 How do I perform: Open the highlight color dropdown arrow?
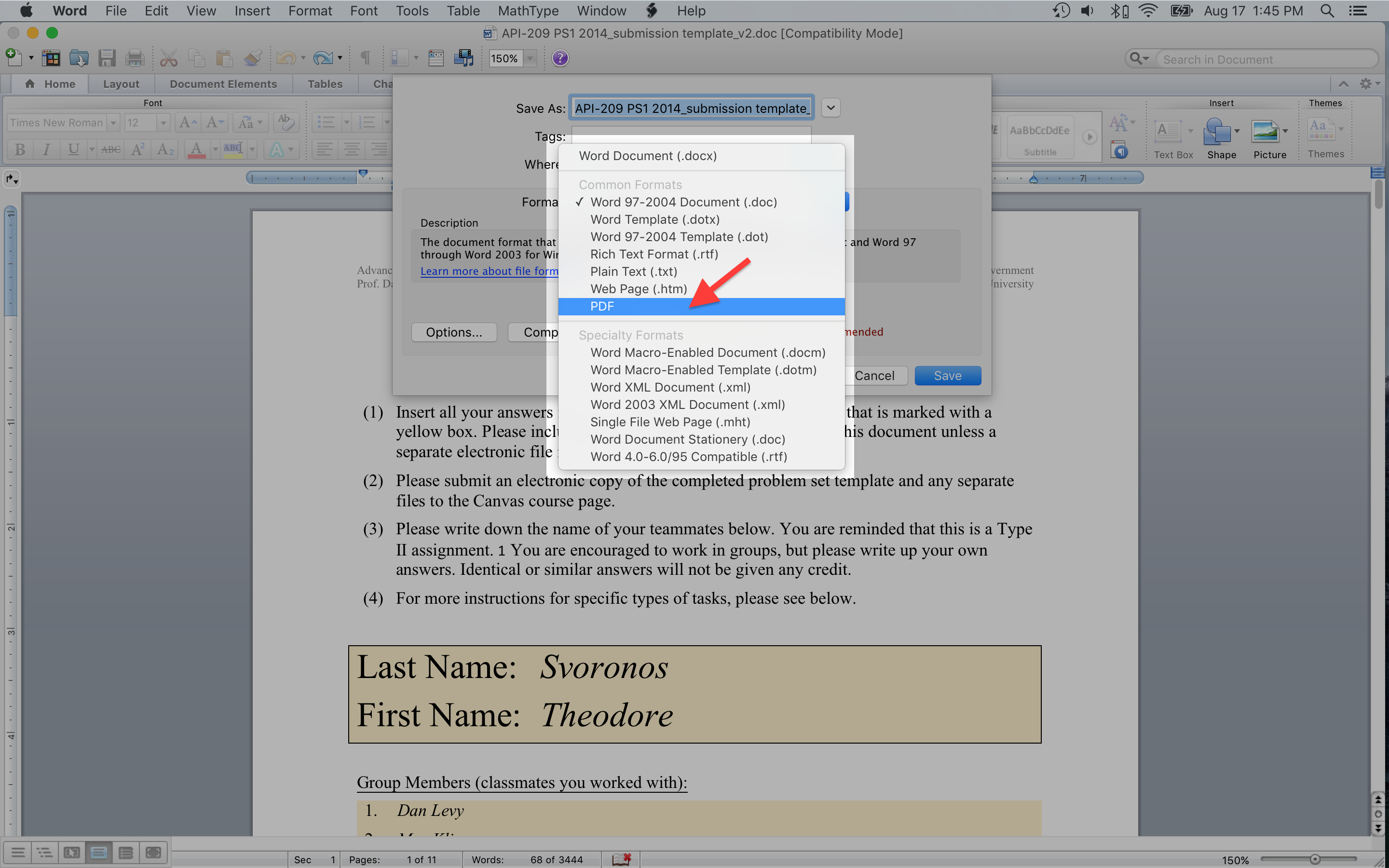(252, 150)
